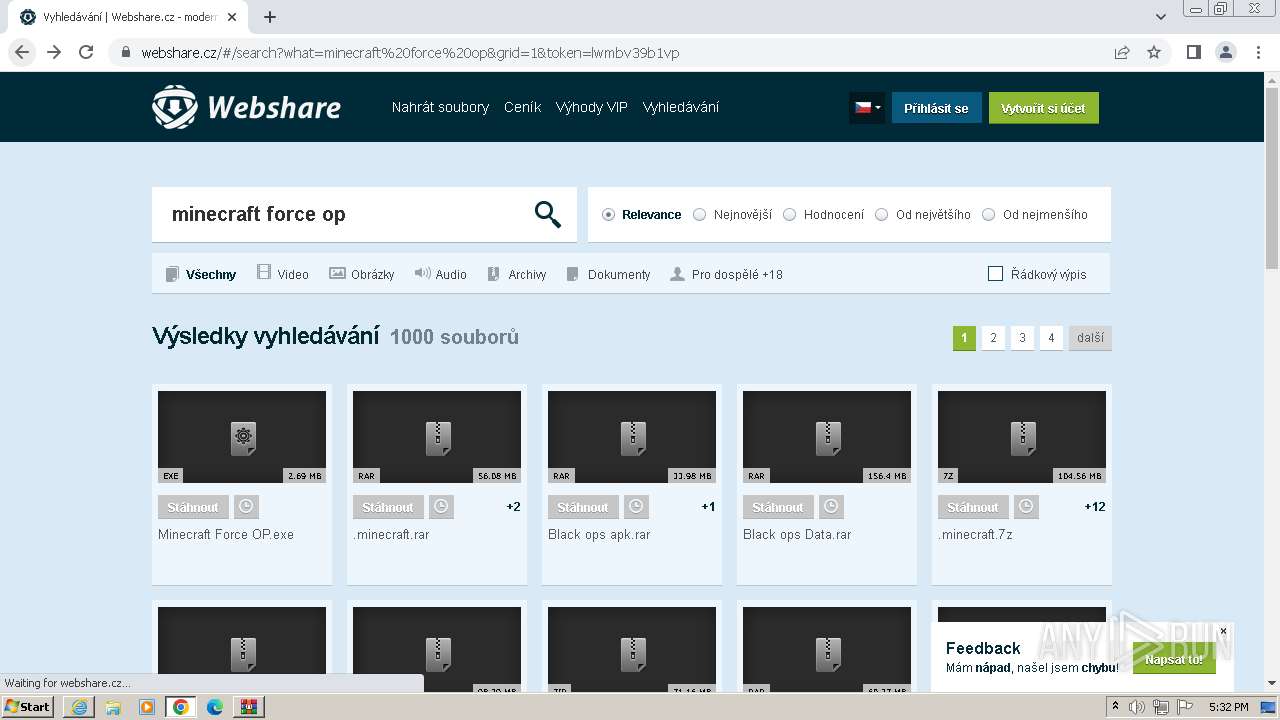Go to results page 4

[x=1051, y=338]
